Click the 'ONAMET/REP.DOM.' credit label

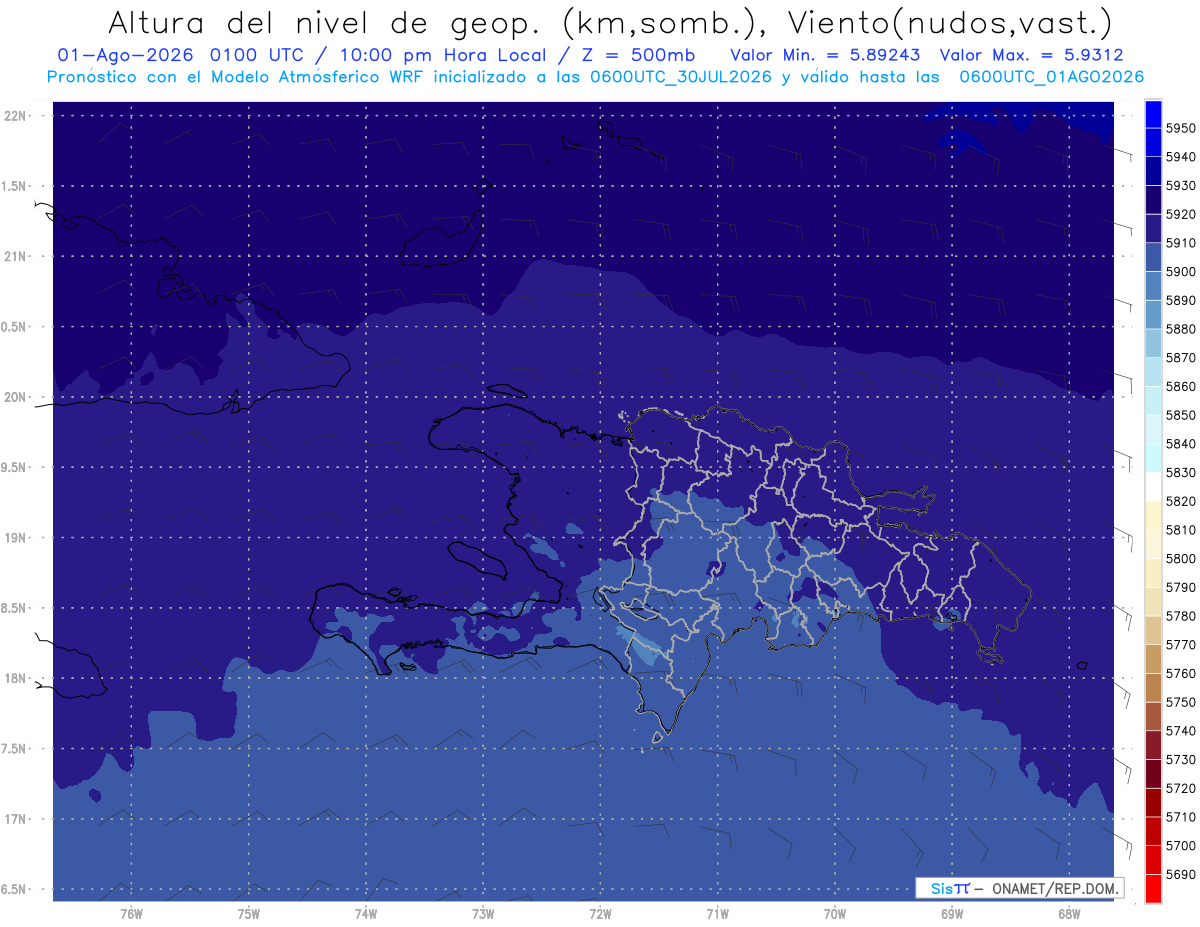point(1053,888)
